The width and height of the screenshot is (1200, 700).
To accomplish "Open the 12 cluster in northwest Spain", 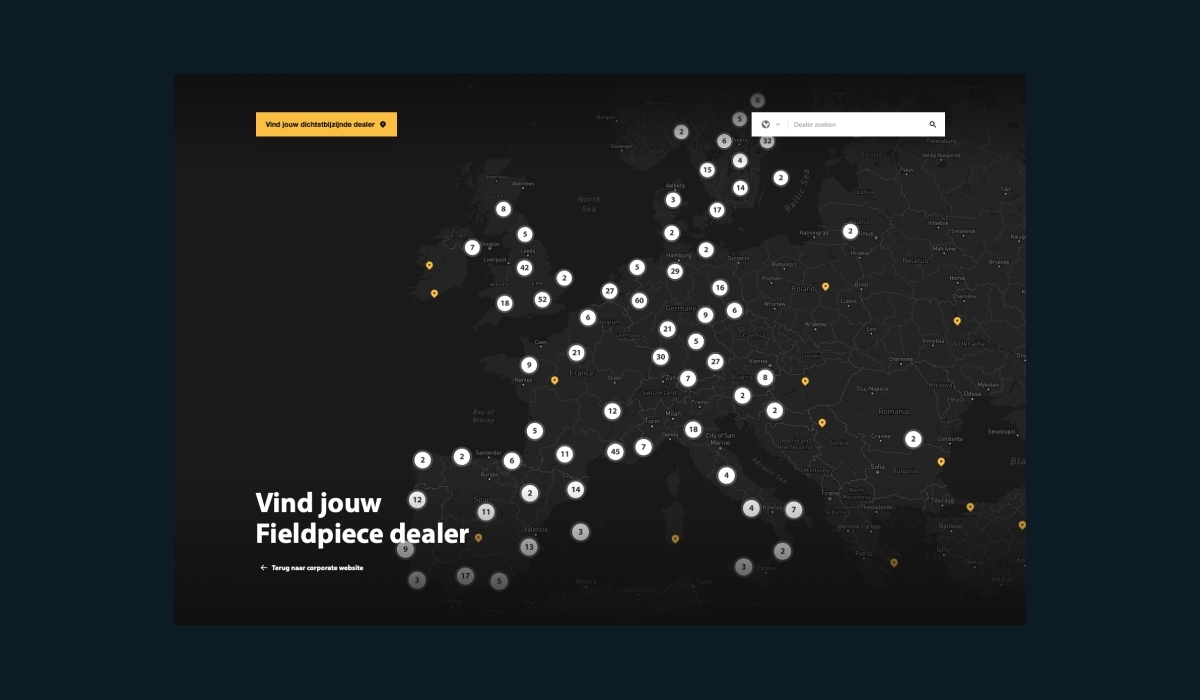I will click(x=417, y=499).
